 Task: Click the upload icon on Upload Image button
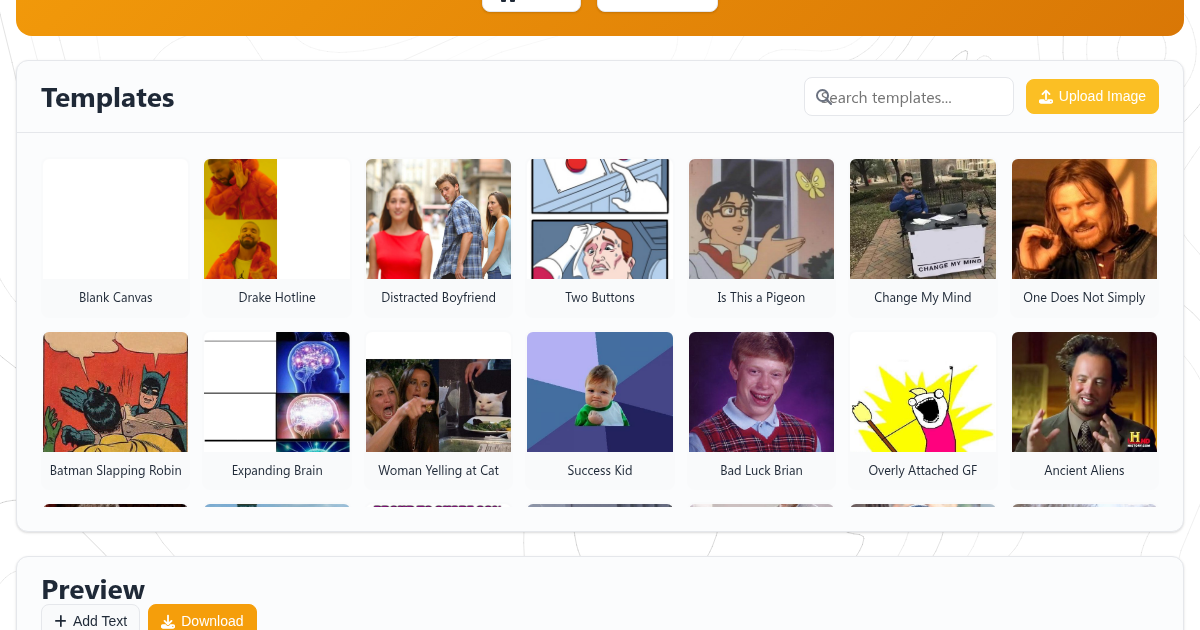pyautogui.click(x=1046, y=96)
